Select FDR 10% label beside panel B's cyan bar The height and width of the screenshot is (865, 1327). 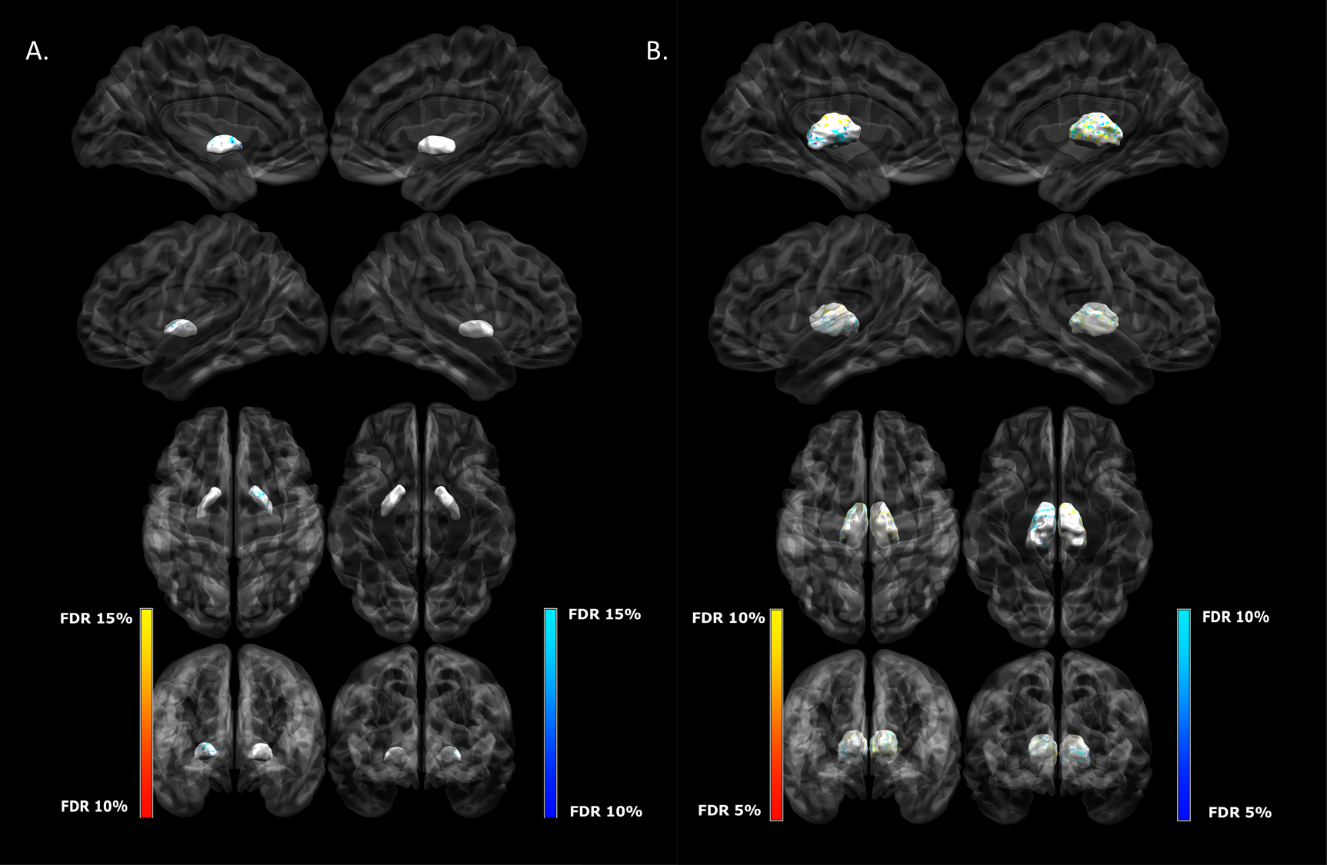click(x=1235, y=617)
